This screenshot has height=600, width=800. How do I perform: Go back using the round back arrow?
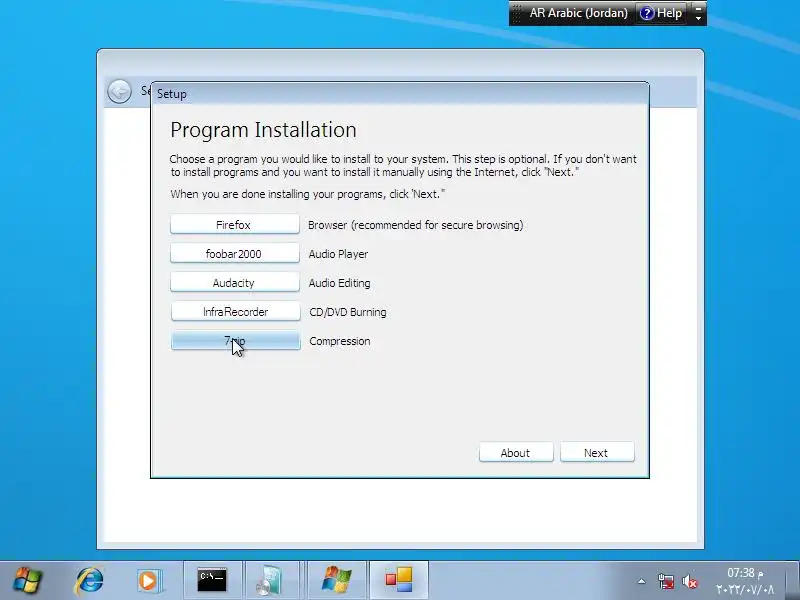(119, 92)
